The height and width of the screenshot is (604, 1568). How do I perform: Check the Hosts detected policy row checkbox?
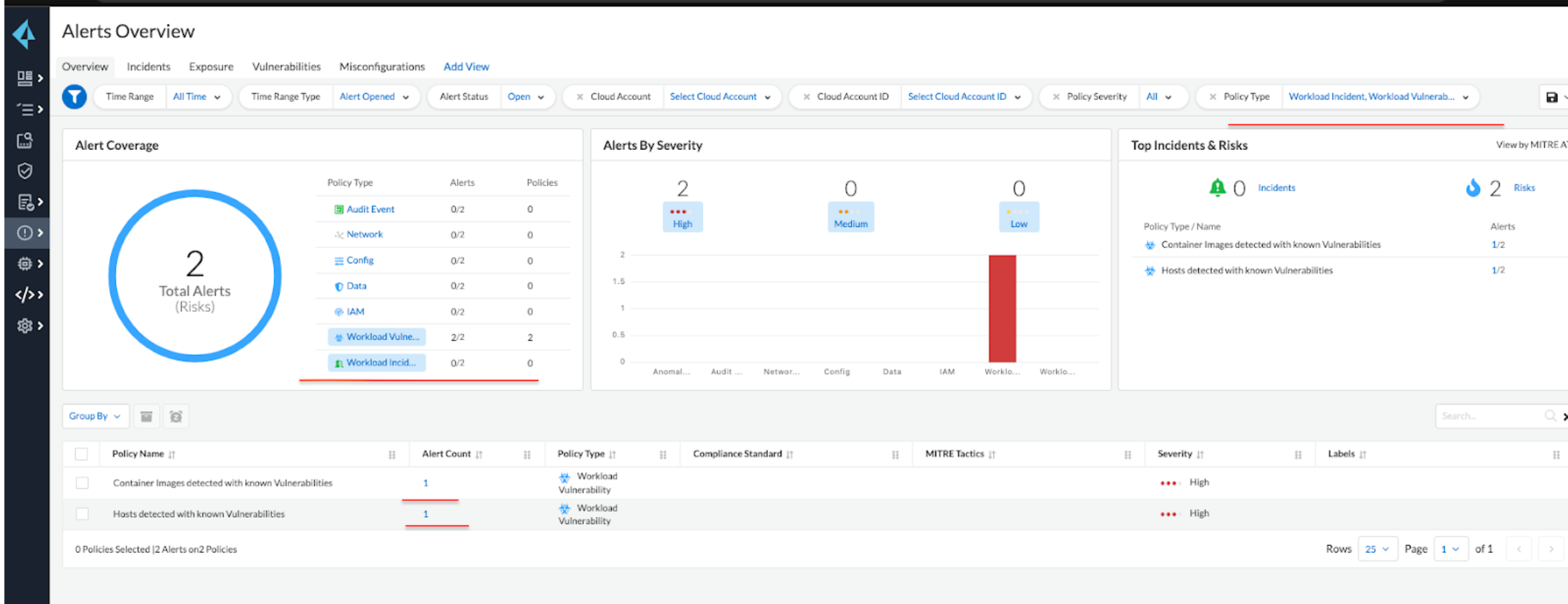[82, 514]
